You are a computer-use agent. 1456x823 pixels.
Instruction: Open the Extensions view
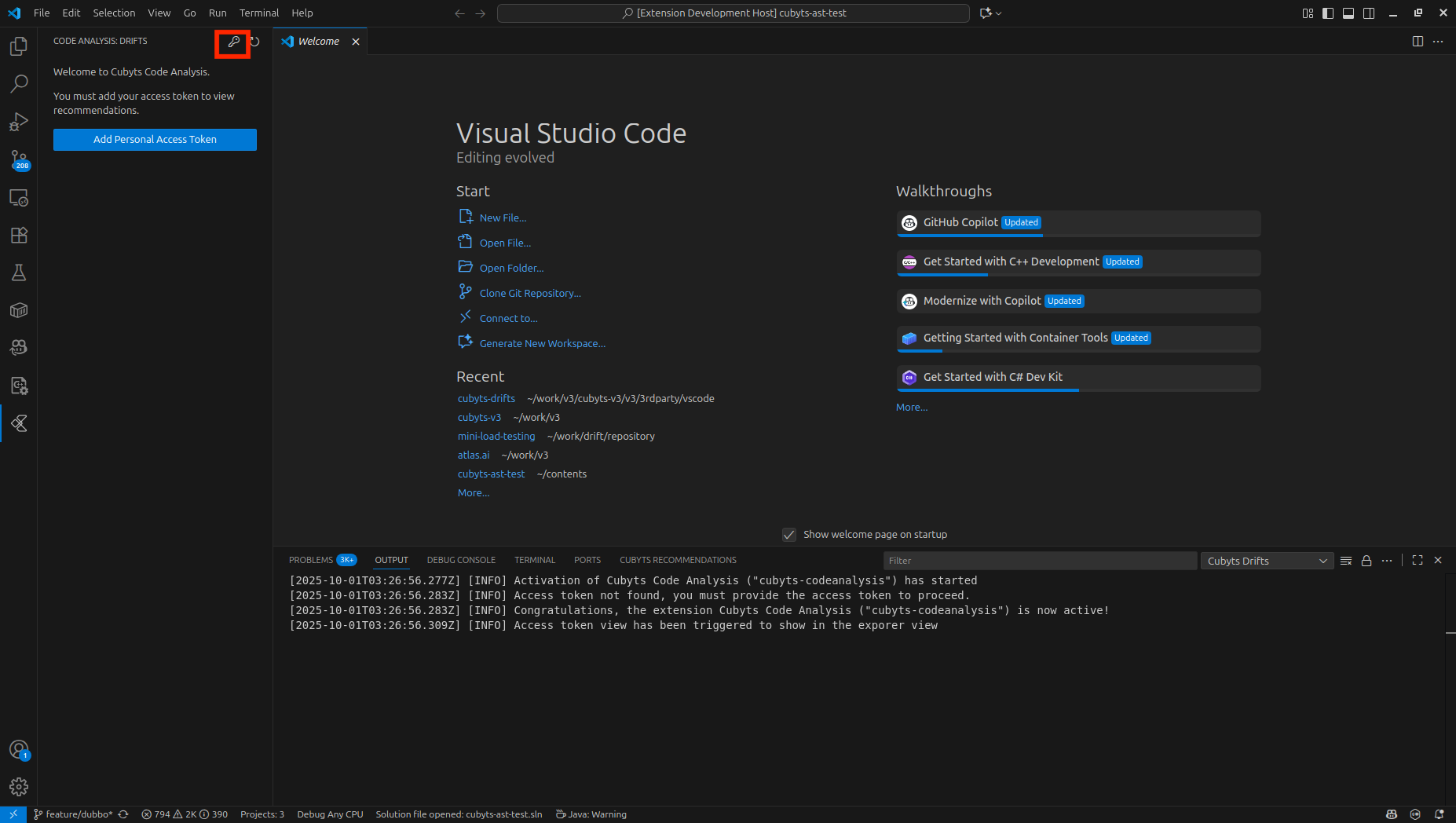[x=19, y=235]
